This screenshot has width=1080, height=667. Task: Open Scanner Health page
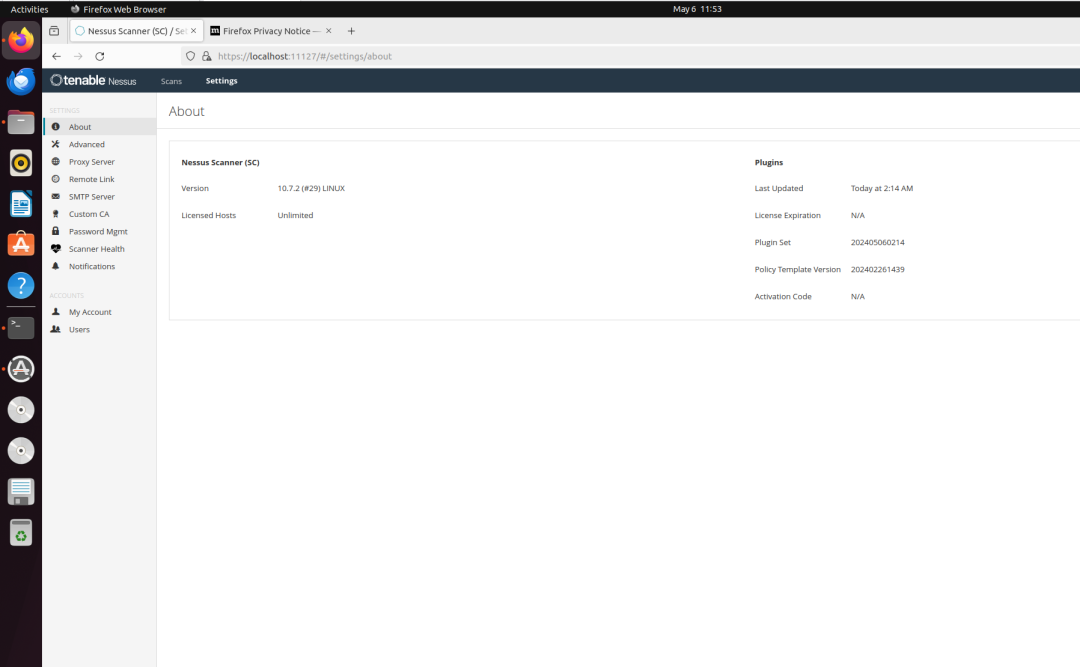[x=99, y=249]
